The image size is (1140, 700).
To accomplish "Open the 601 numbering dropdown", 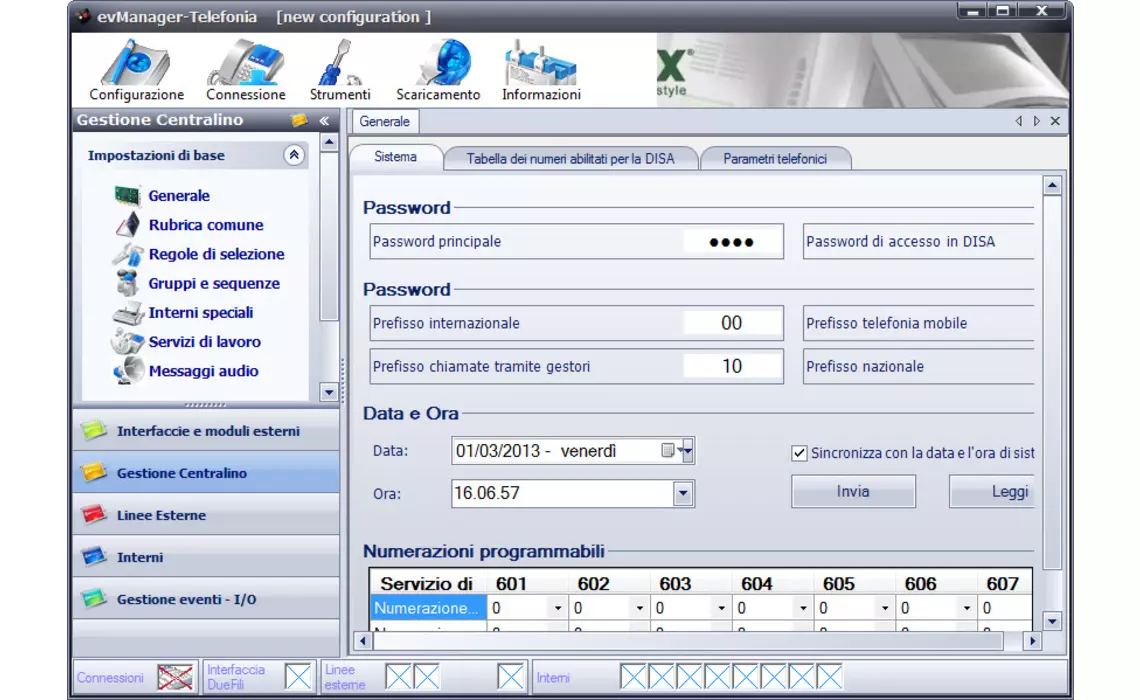I will coord(558,608).
